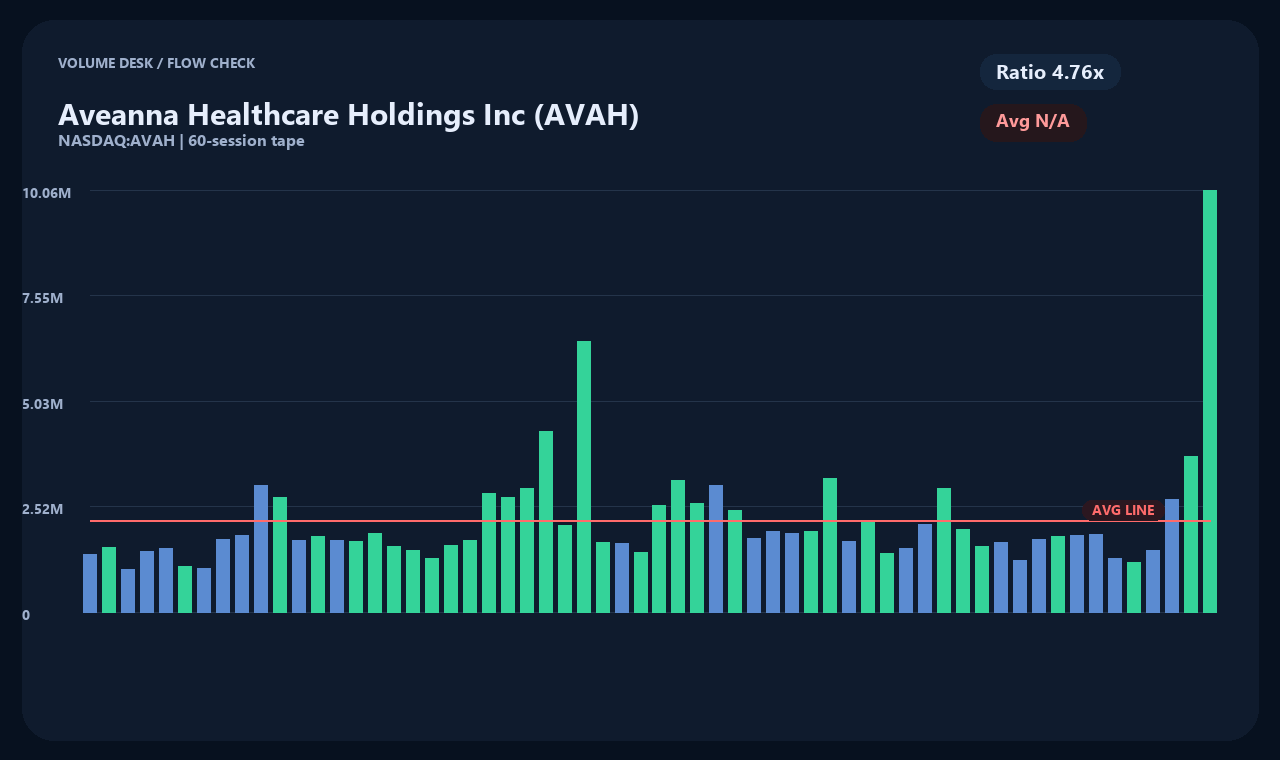Click the 5.03M axis label

point(43,404)
